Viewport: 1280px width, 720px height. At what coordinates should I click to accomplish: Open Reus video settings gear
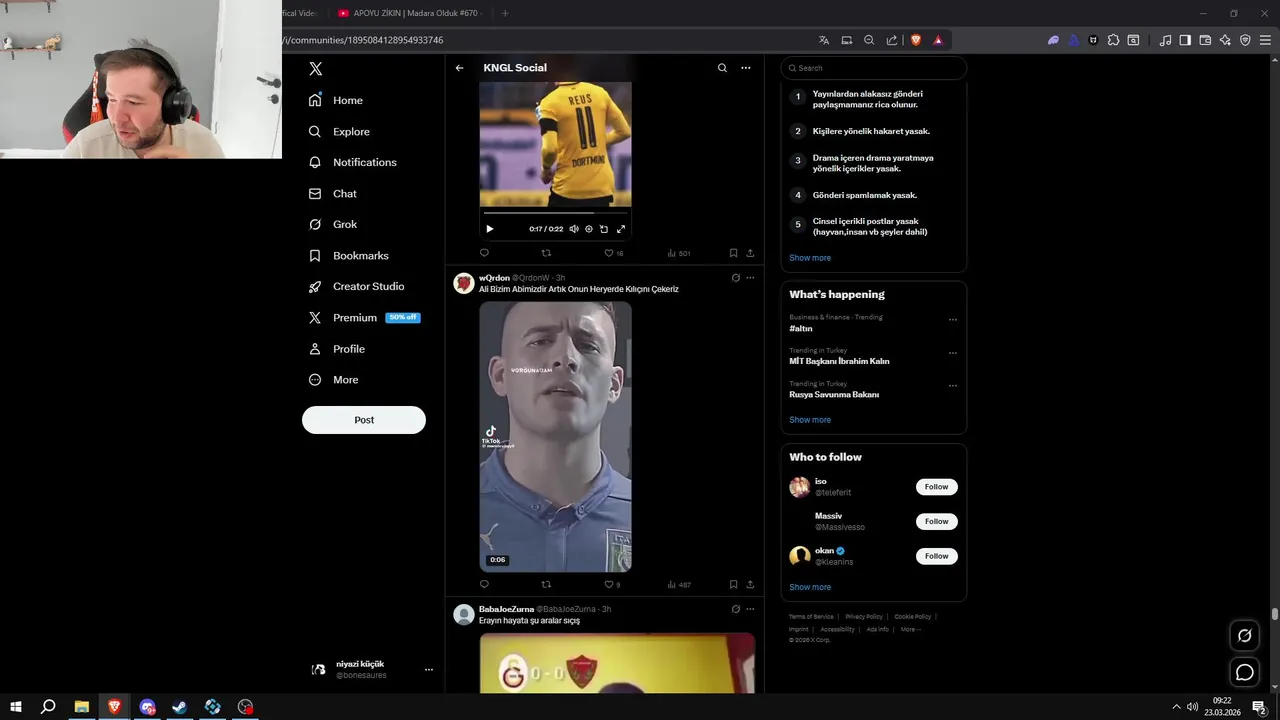pos(589,229)
